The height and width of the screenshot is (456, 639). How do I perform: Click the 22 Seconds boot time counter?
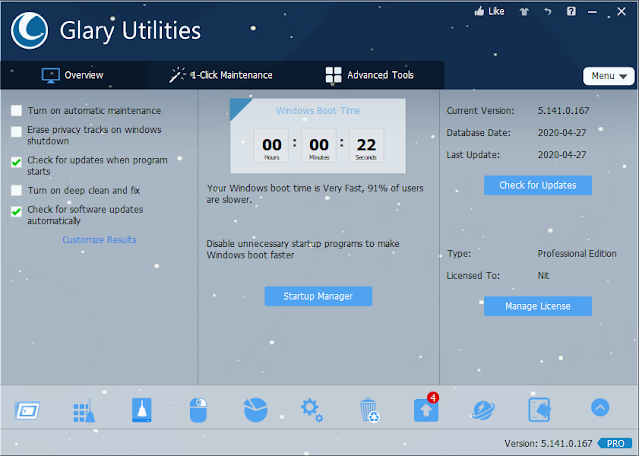(366, 145)
